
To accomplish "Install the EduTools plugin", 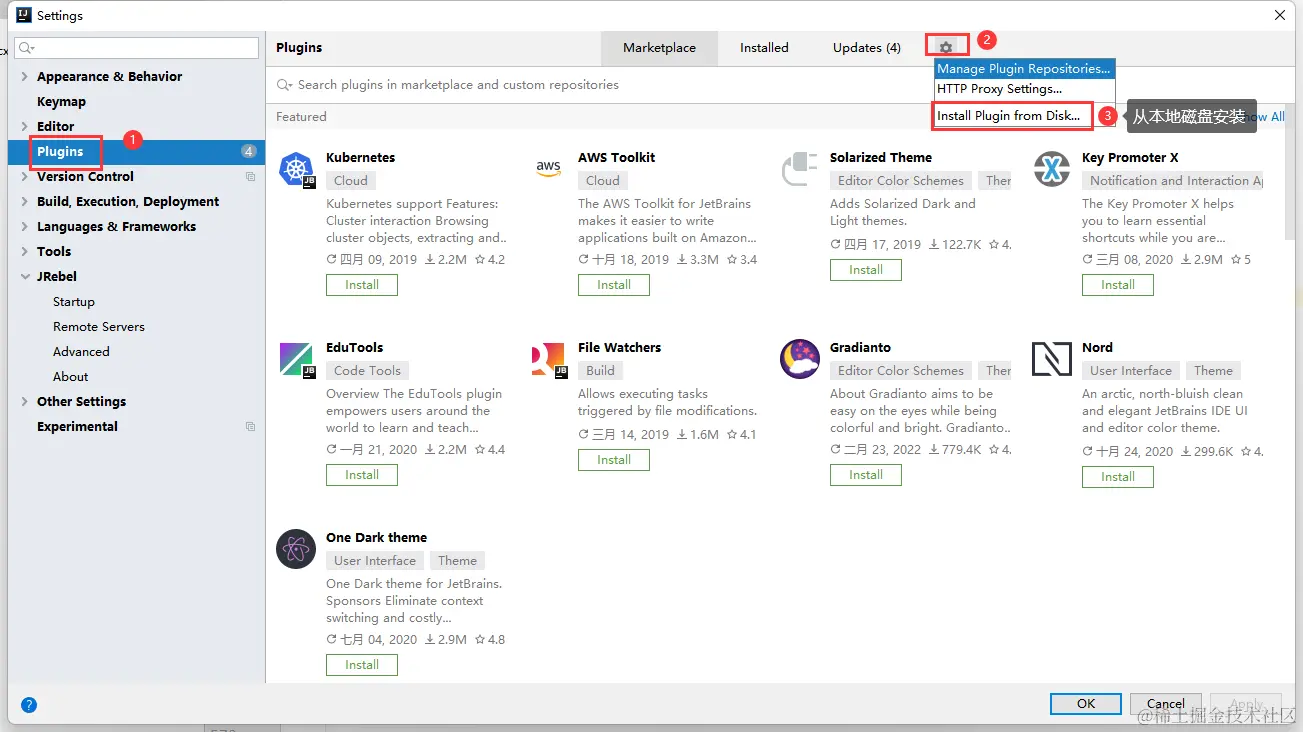I will coord(362,475).
